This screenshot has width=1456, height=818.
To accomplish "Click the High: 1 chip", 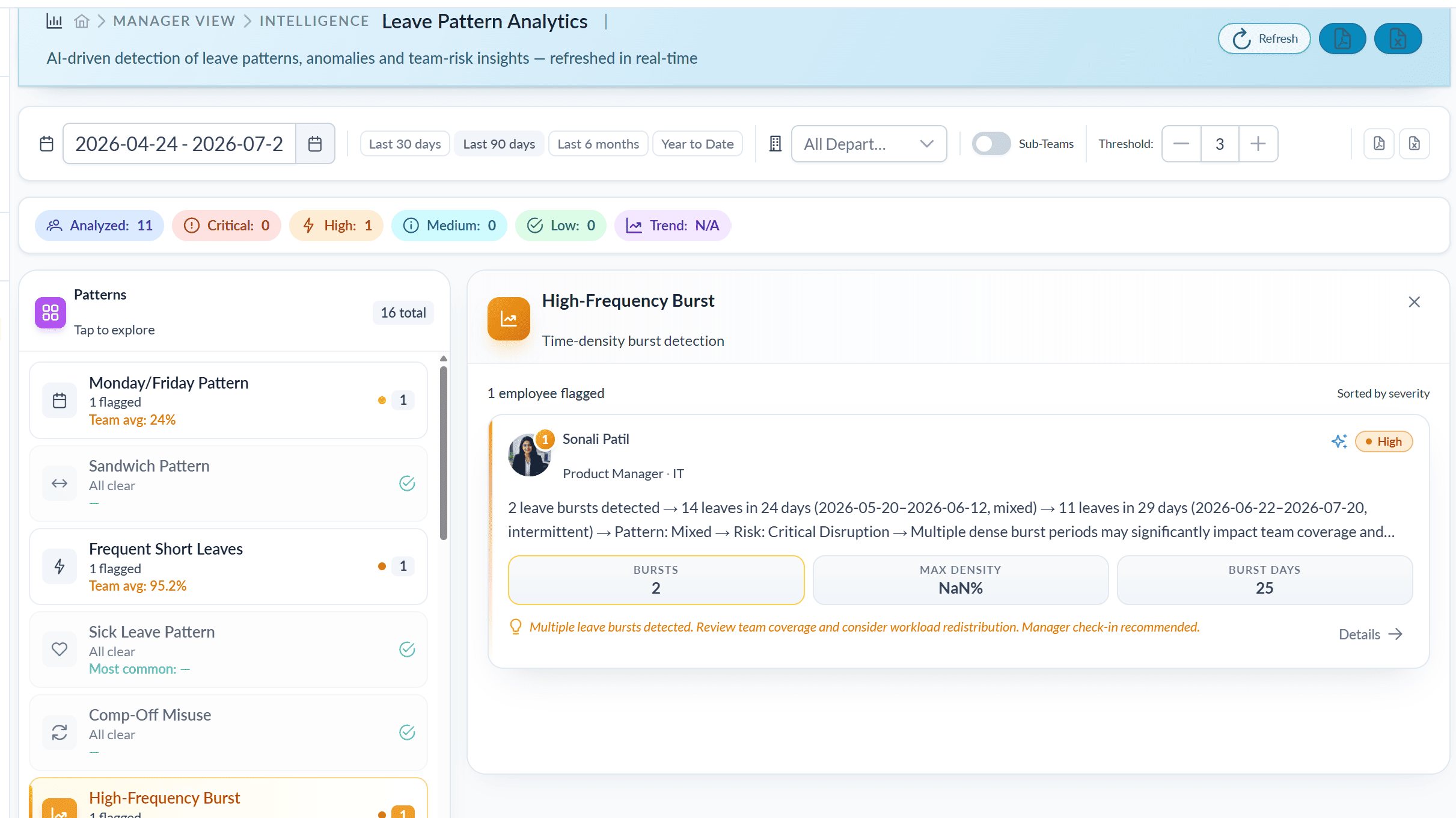I will point(336,226).
